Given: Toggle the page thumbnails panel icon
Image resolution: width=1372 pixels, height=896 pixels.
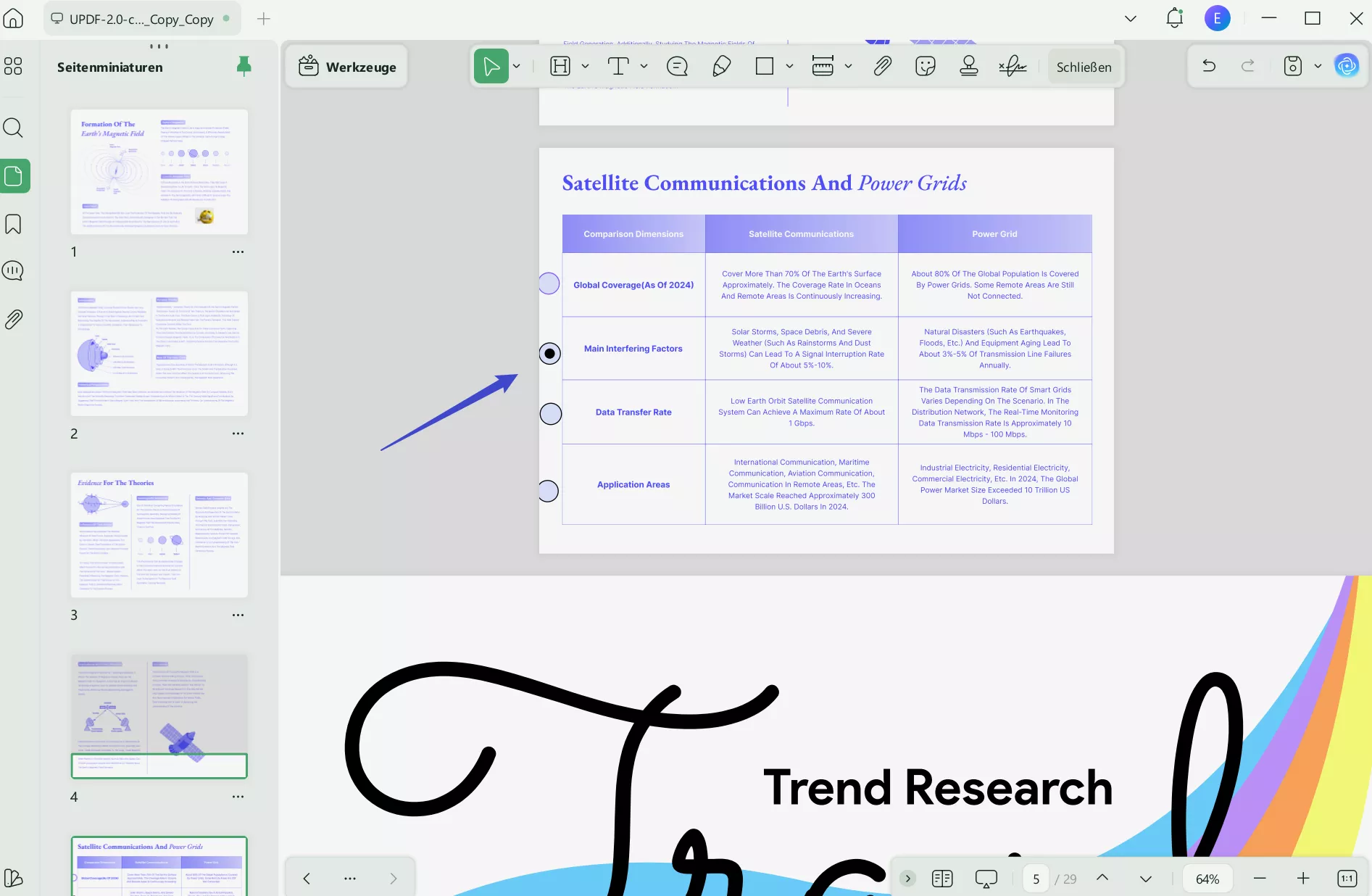Looking at the screenshot, I should [14, 176].
